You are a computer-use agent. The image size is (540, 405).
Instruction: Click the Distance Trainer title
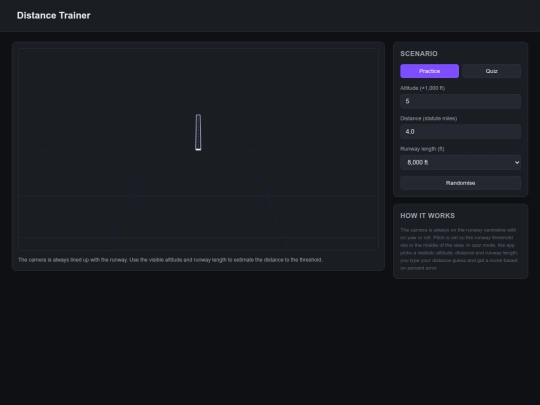click(54, 15)
